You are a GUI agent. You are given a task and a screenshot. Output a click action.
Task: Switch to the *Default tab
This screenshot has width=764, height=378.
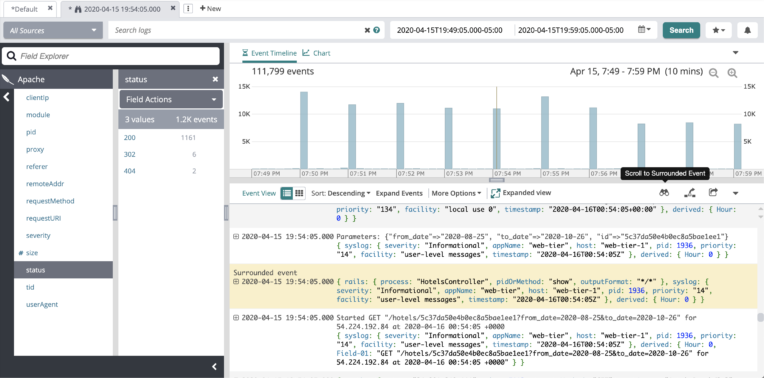click(x=24, y=9)
